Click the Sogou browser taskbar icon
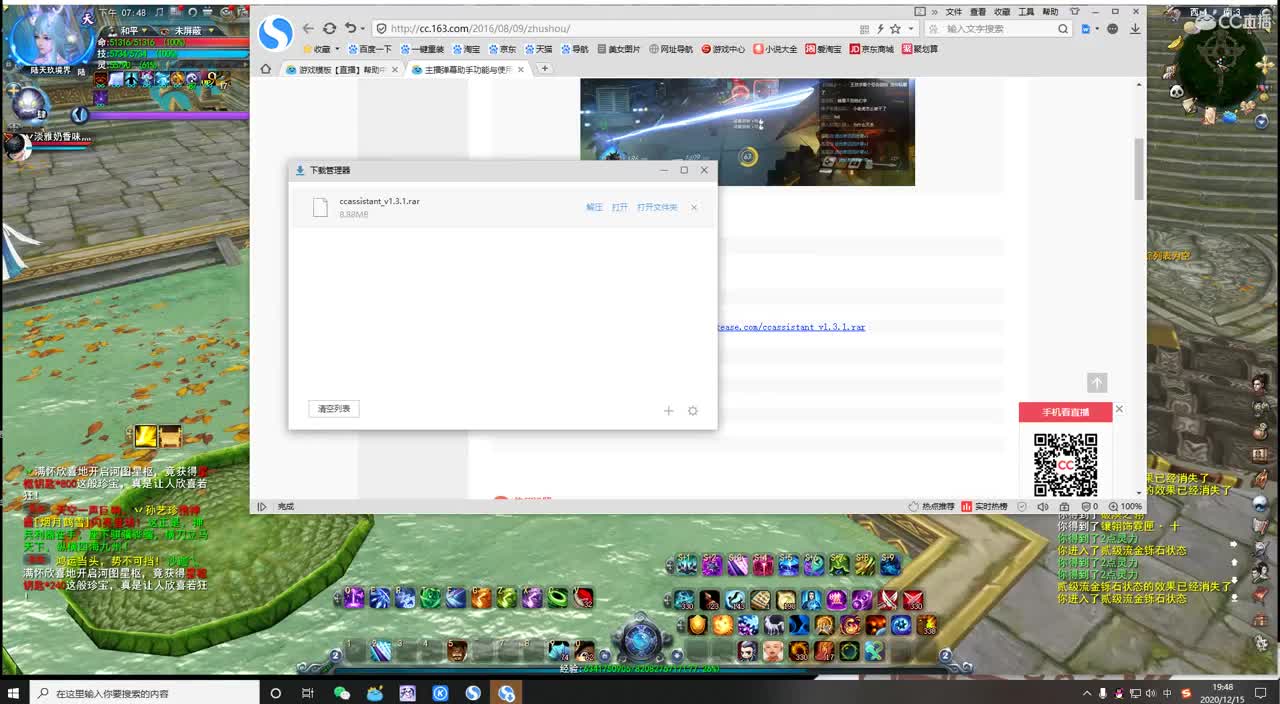Image resolution: width=1280 pixels, height=704 pixels. click(x=473, y=693)
